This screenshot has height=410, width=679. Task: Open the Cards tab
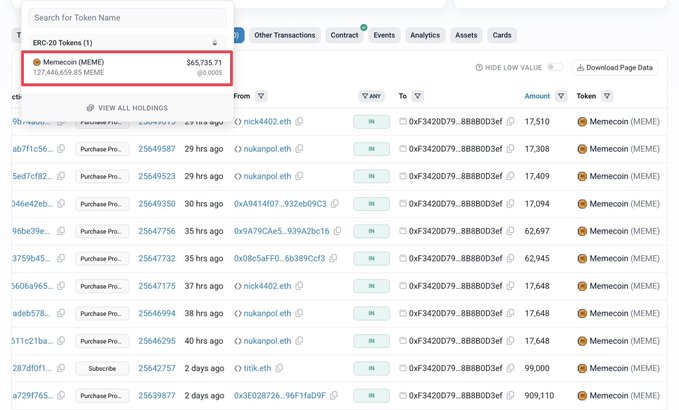pyautogui.click(x=502, y=35)
